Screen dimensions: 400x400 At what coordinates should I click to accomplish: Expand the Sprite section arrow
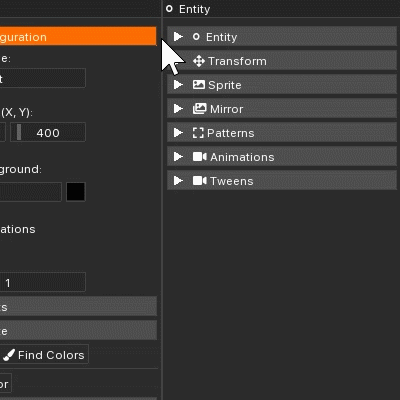pos(178,85)
